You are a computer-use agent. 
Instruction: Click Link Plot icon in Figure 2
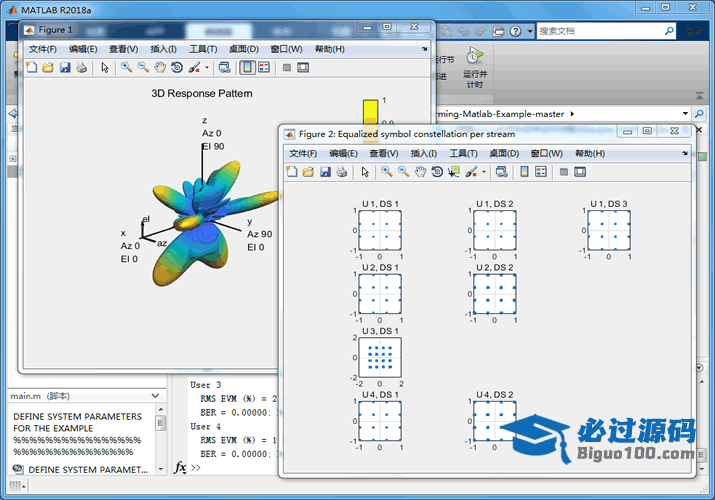tap(501, 172)
